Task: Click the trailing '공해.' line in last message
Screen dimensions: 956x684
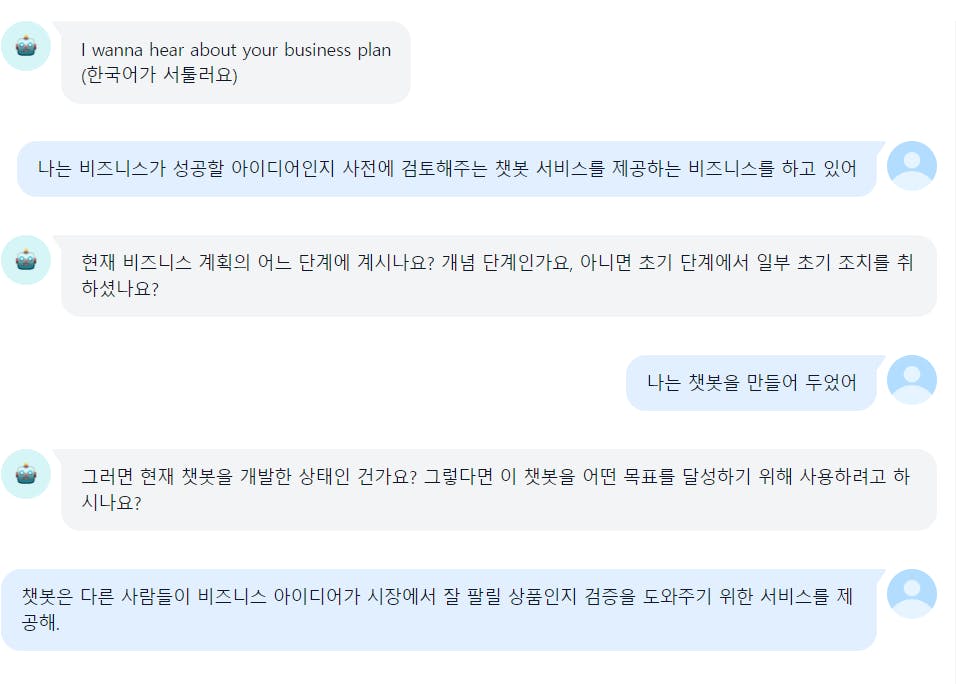Action: [x=41, y=622]
